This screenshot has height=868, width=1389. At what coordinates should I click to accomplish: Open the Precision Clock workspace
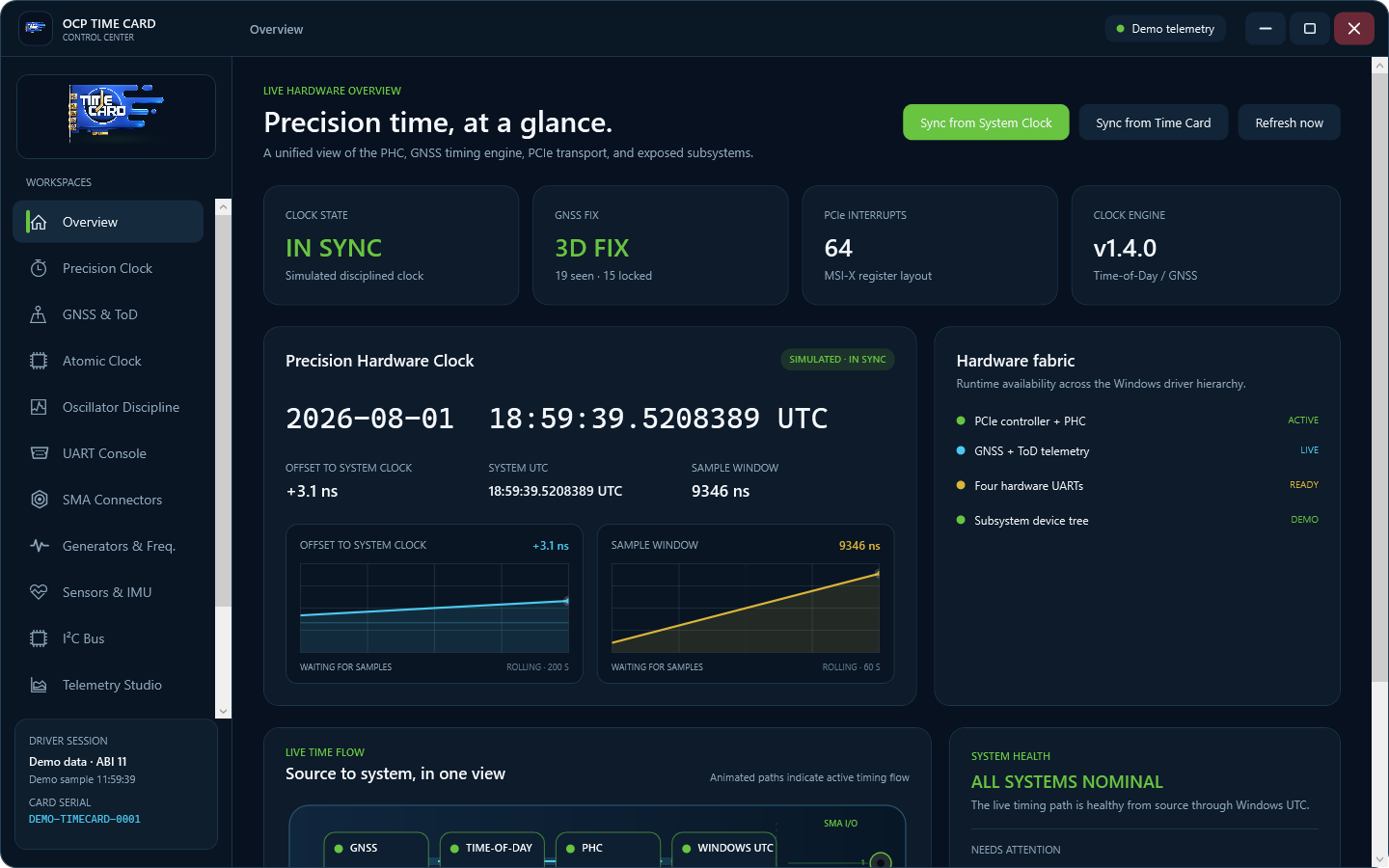(x=108, y=268)
